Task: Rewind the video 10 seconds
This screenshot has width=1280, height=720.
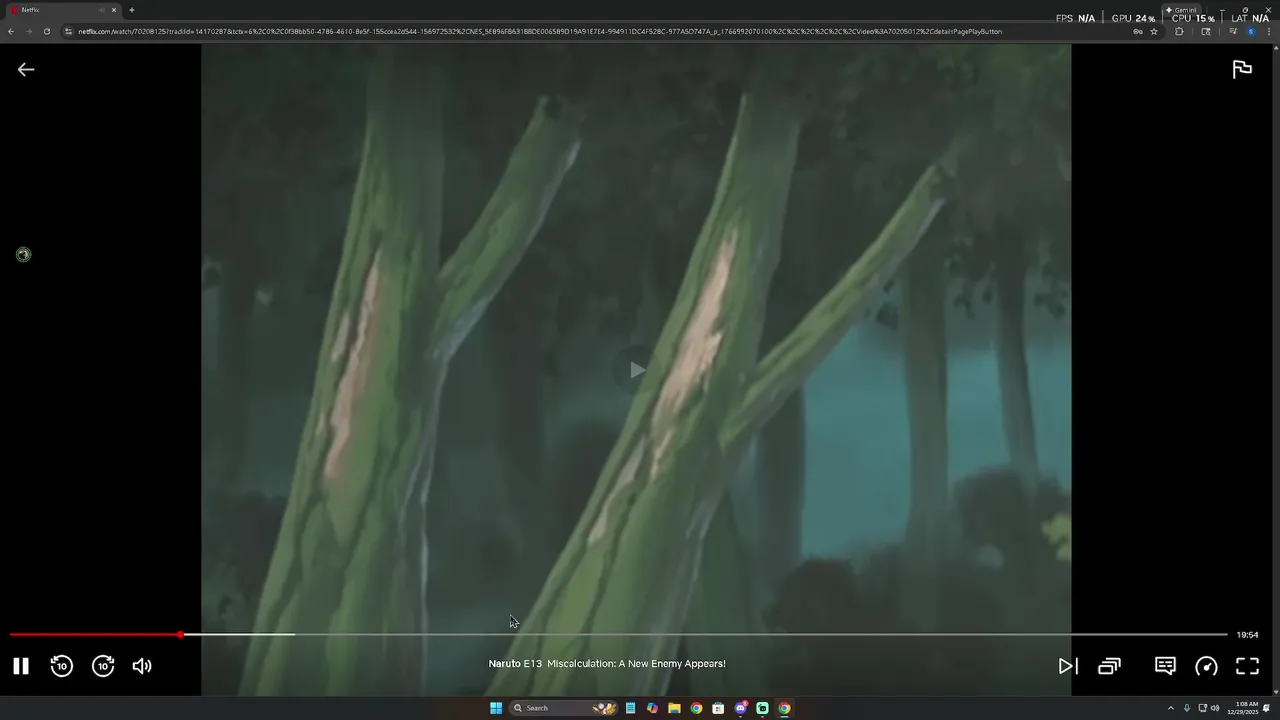Action: (x=62, y=666)
